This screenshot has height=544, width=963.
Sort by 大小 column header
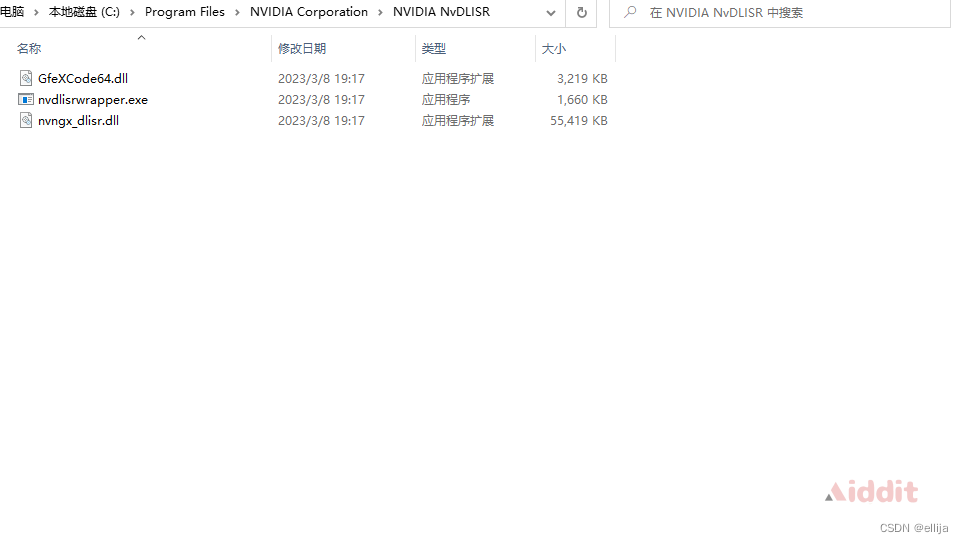point(554,49)
